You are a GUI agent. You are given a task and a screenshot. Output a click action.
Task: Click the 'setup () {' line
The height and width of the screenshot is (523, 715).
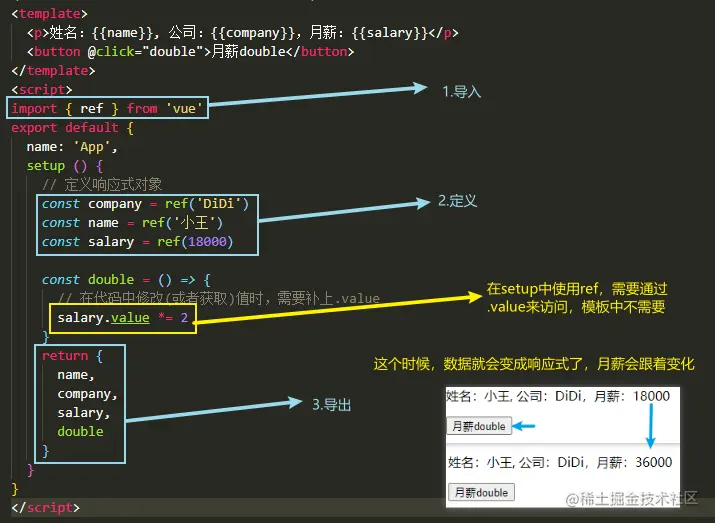point(65,166)
